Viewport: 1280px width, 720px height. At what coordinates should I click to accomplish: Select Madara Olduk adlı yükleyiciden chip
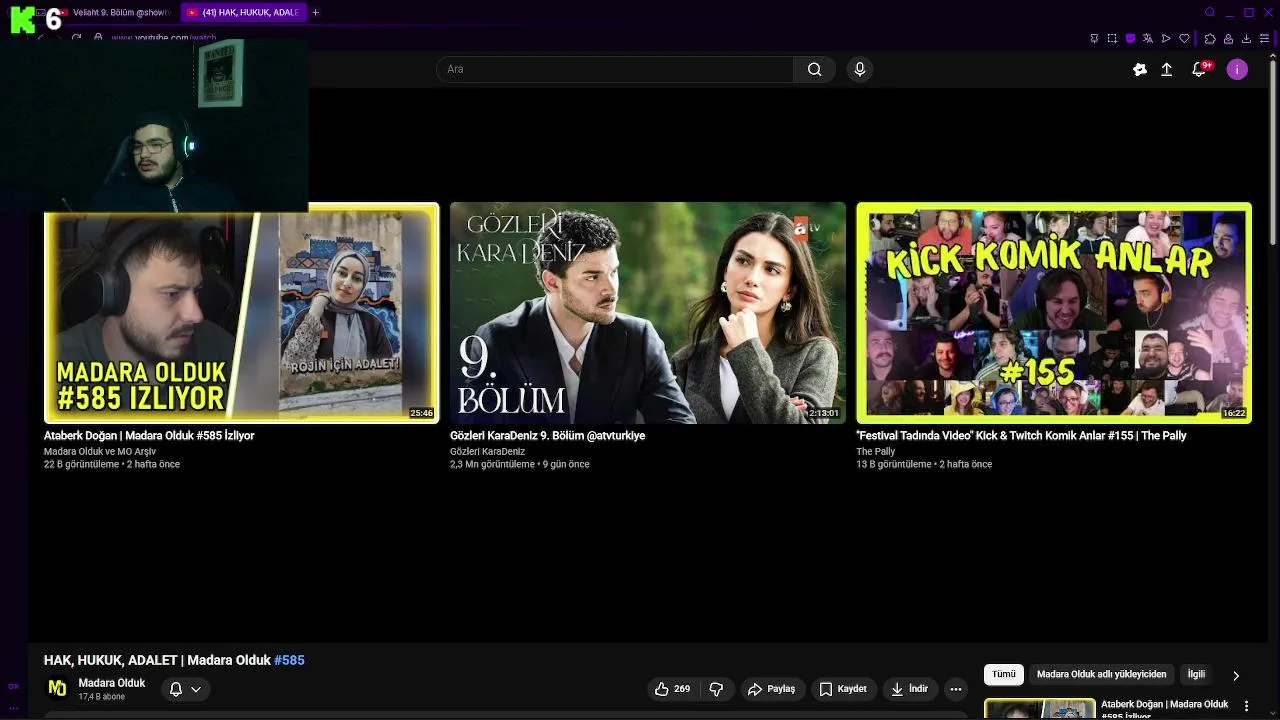1102,675
